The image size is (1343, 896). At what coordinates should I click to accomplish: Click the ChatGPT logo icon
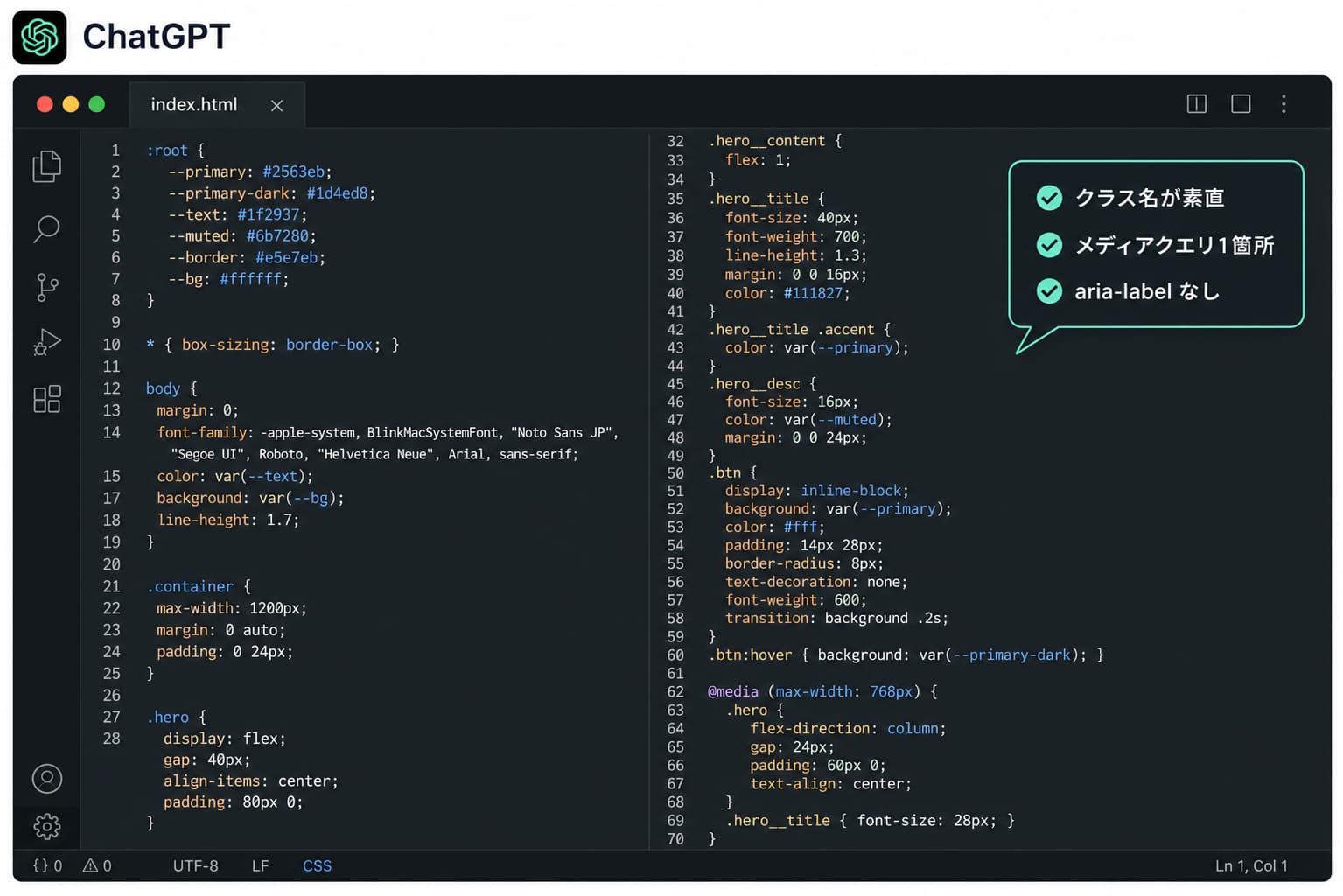click(x=39, y=37)
